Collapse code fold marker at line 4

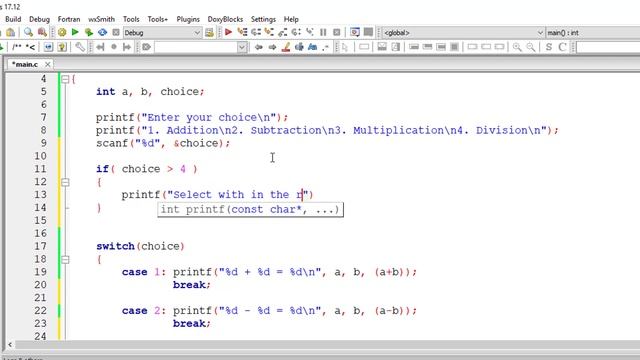[x=65, y=79]
